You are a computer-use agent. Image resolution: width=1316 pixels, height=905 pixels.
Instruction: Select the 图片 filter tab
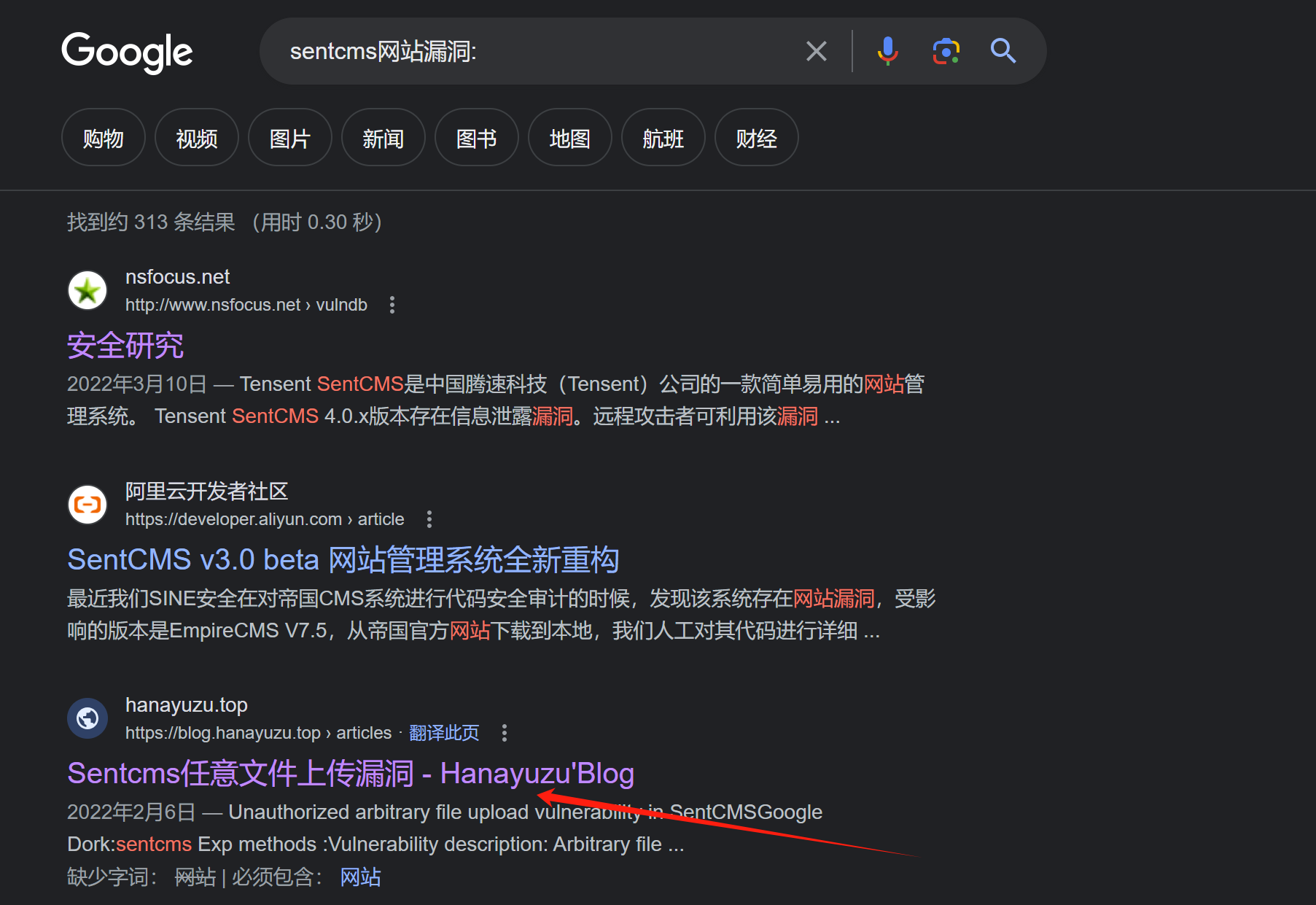[x=290, y=138]
